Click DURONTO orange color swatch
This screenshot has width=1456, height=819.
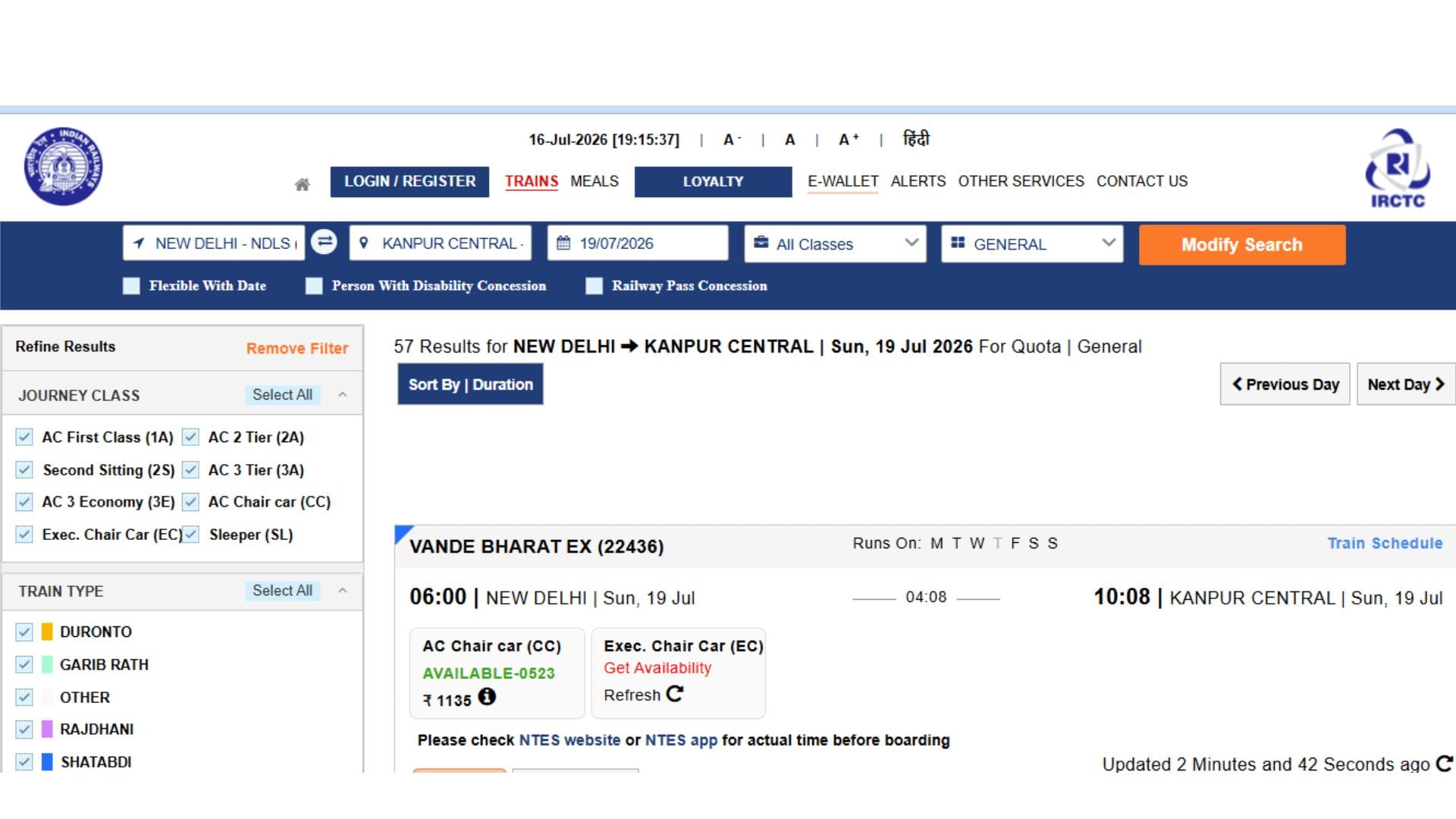(47, 632)
